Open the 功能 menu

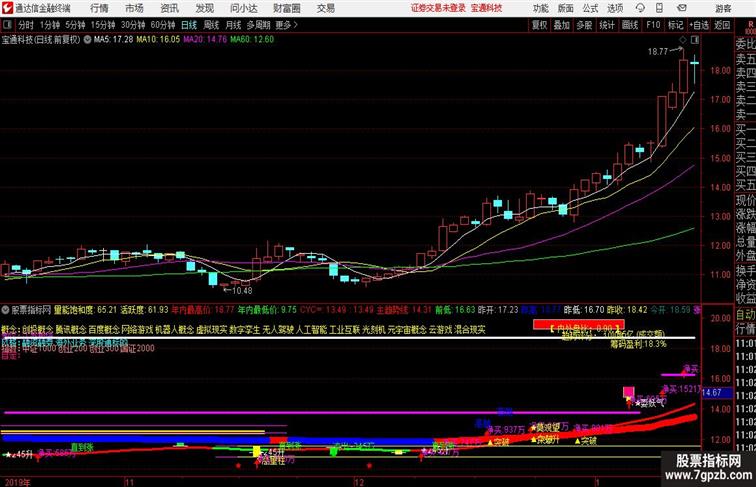click(540, 8)
